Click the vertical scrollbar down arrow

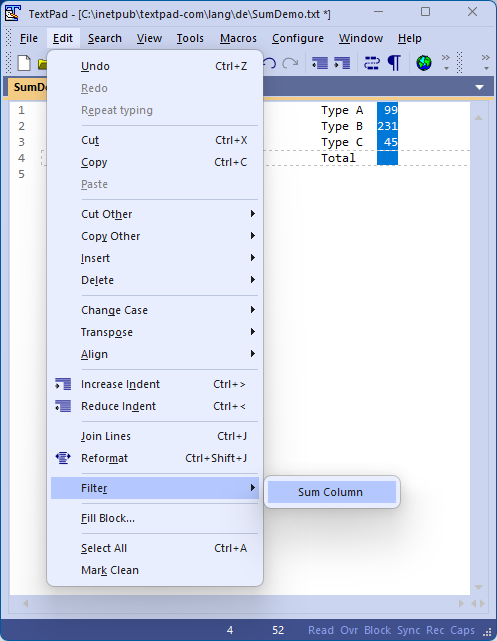[479, 587]
